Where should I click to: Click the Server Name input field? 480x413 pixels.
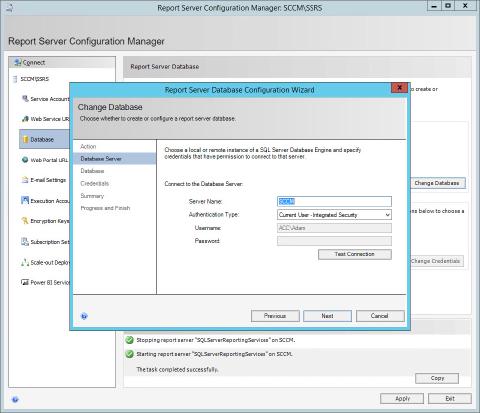(x=334, y=201)
